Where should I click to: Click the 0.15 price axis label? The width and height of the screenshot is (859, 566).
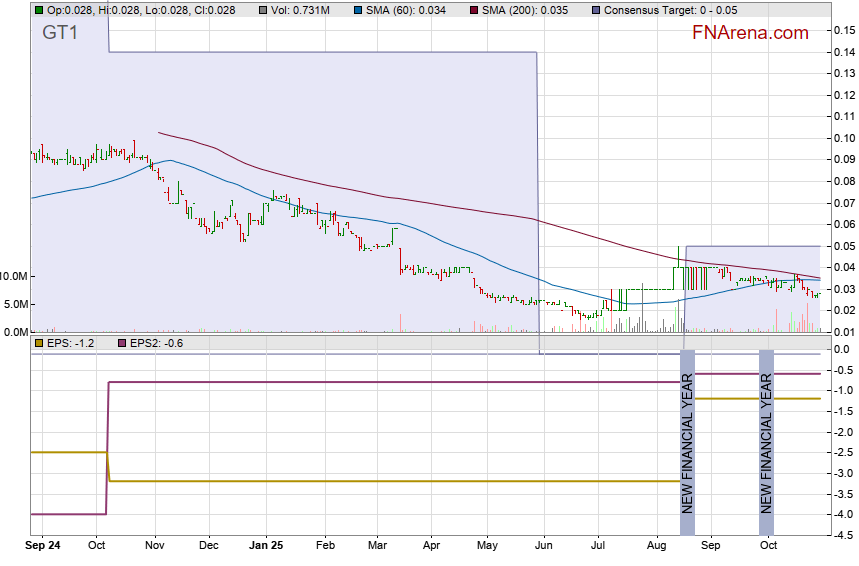842,31
